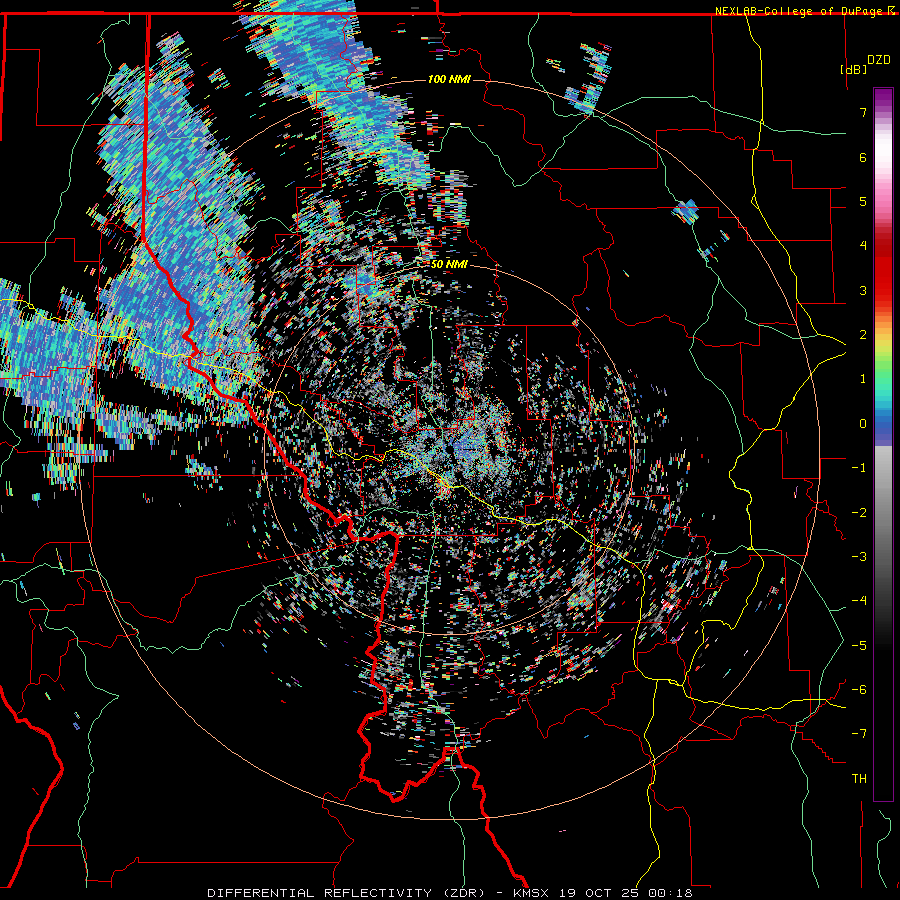Click the 00:18 timestamp
The image size is (900, 900).
(x=670, y=893)
